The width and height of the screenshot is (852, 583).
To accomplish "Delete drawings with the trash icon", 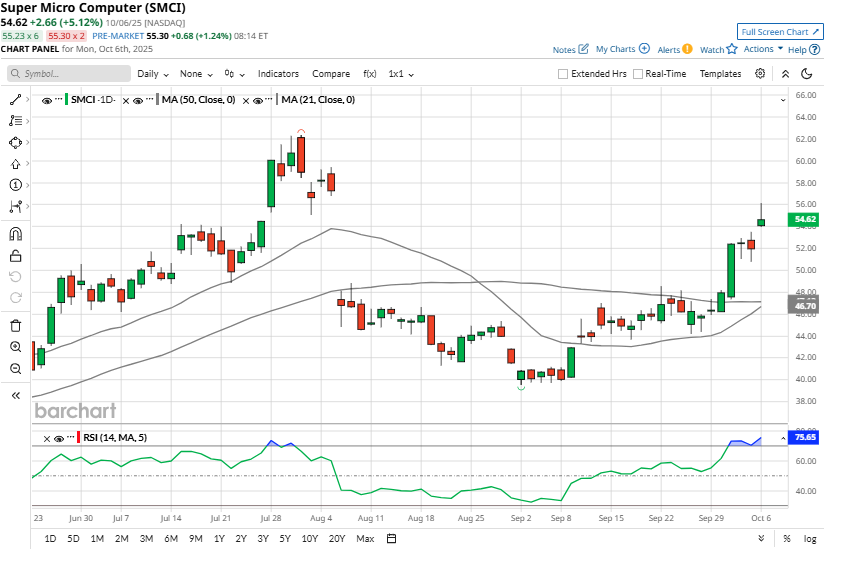I will (15, 325).
